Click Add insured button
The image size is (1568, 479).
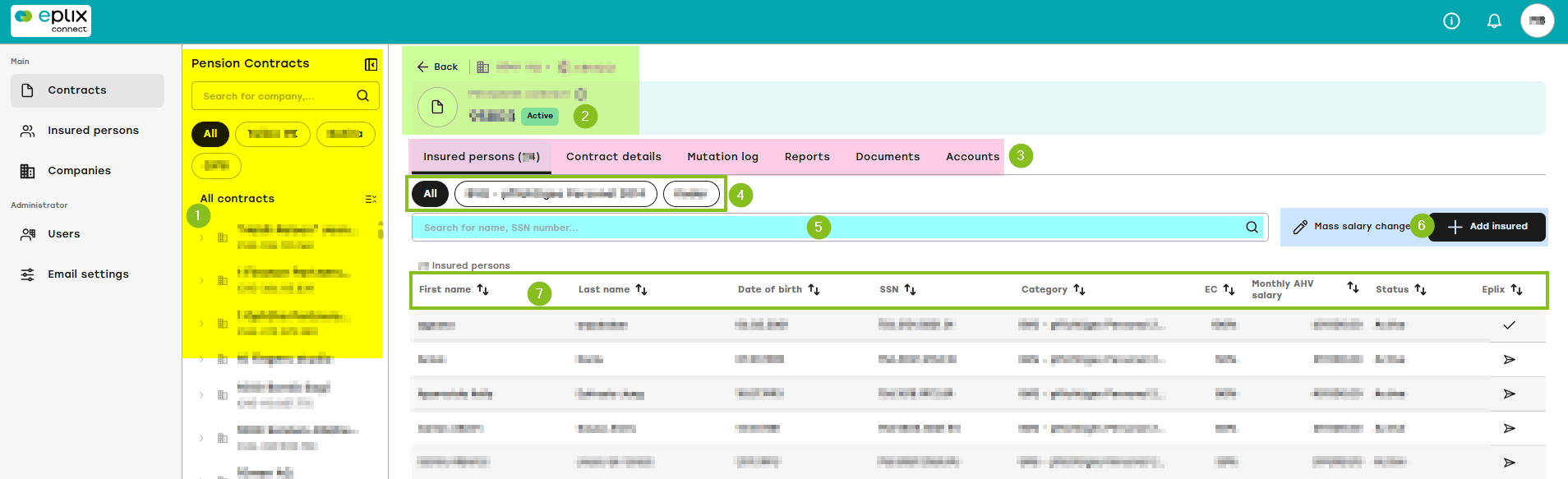click(x=1487, y=227)
